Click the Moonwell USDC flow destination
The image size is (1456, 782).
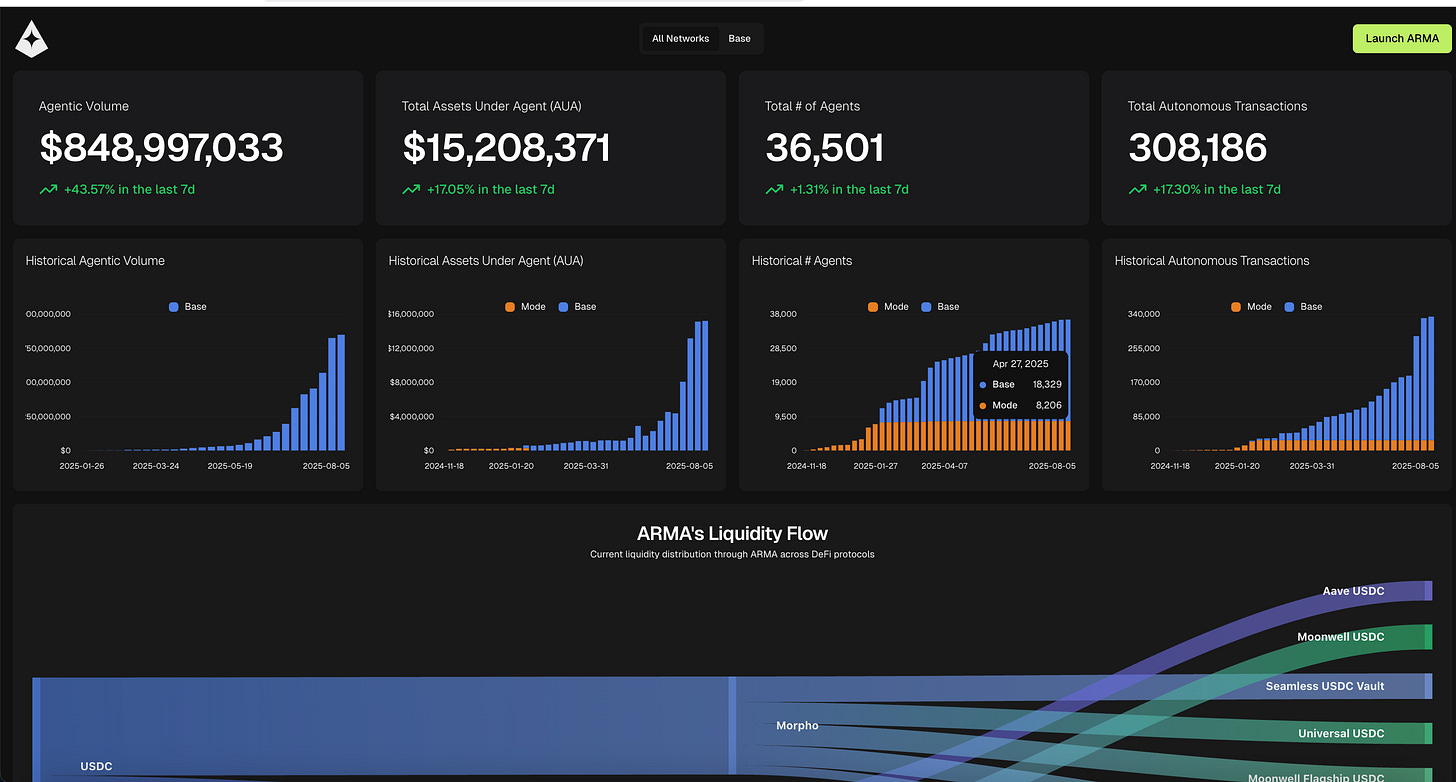click(x=1341, y=637)
